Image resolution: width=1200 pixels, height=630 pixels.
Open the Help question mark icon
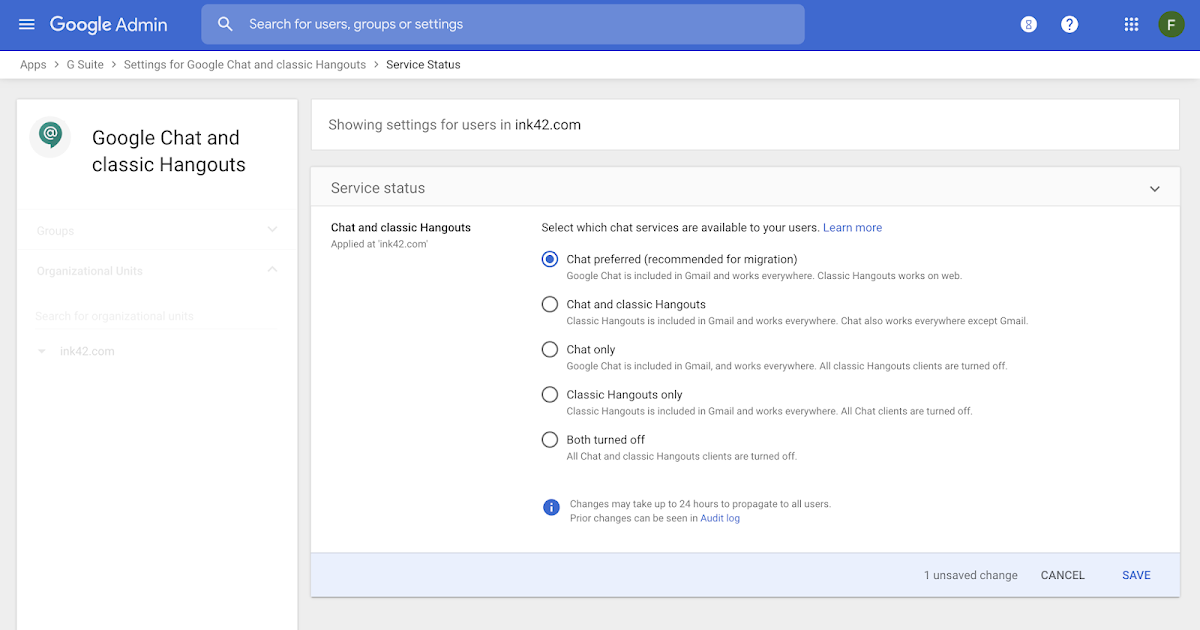click(x=1069, y=24)
